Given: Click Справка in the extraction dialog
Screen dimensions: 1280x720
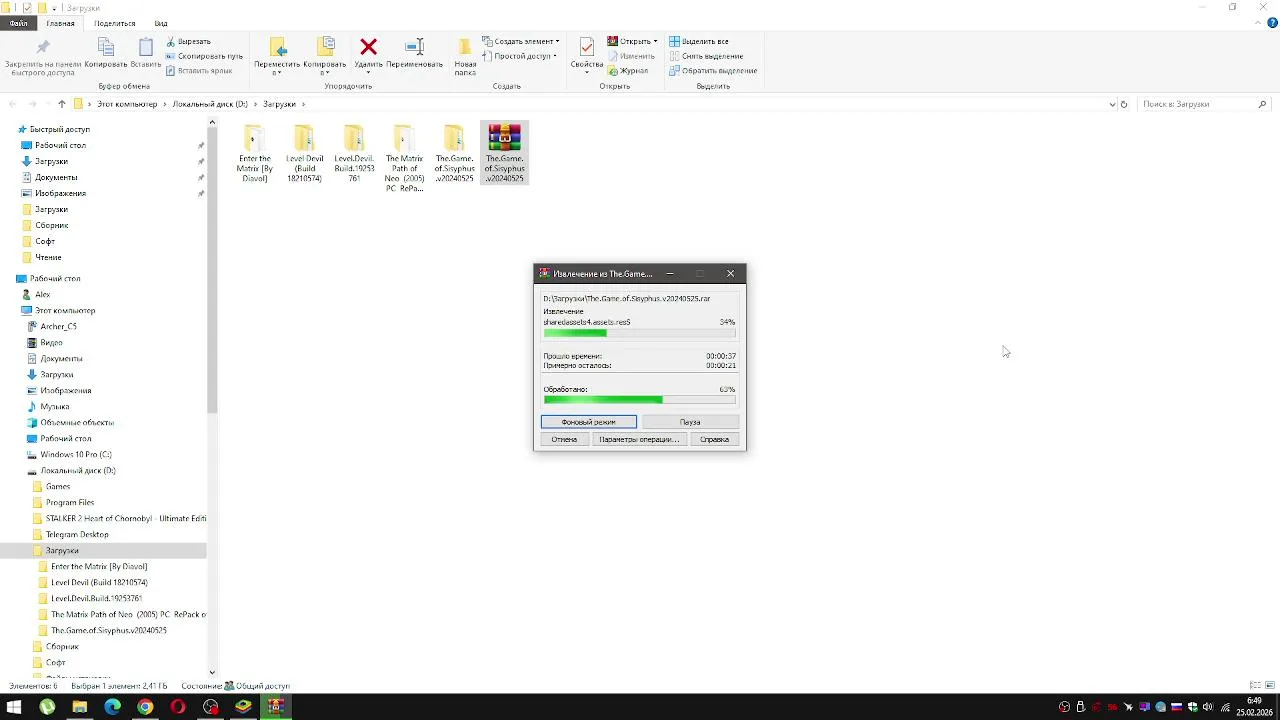Looking at the screenshot, I should pyautogui.click(x=714, y=439).
